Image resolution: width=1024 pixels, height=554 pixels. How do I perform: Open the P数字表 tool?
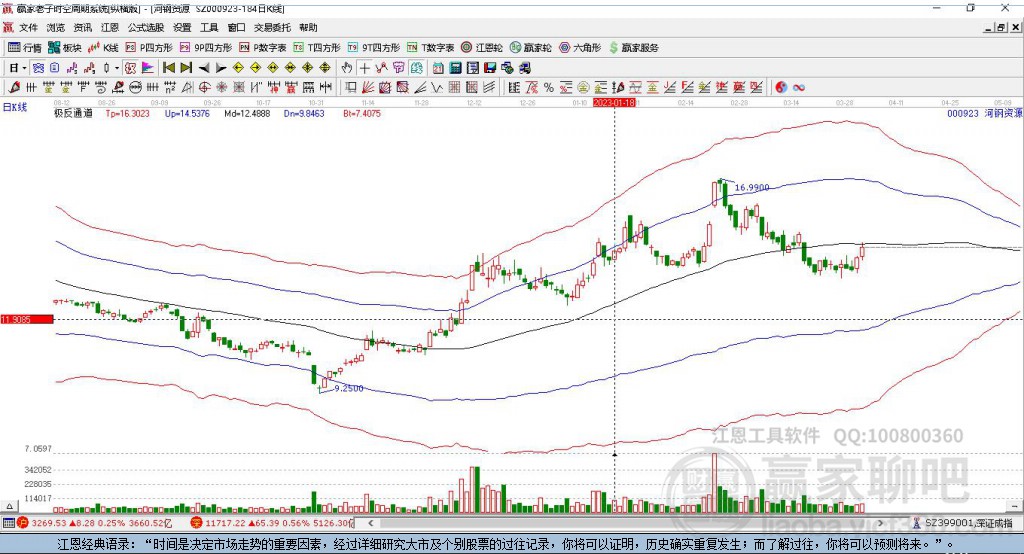tap(263, 48)
